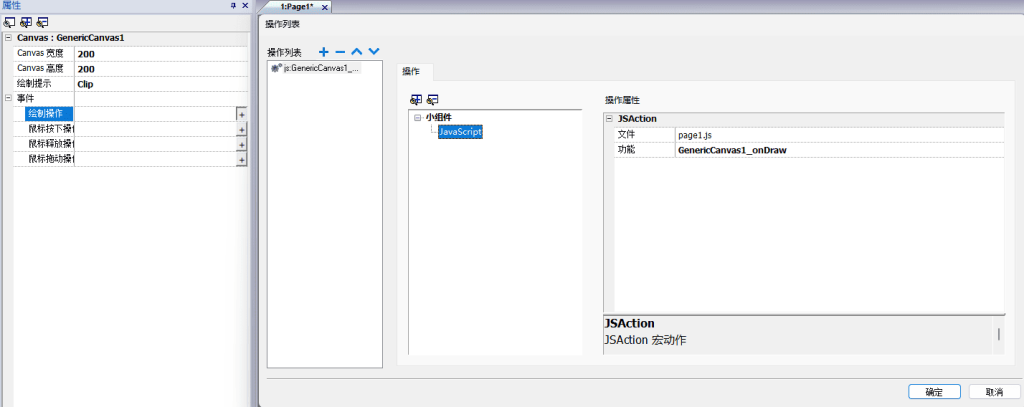Pin the 属性 panel
This screenshot has width=1024, height=407.
click(x=233, y=6)
